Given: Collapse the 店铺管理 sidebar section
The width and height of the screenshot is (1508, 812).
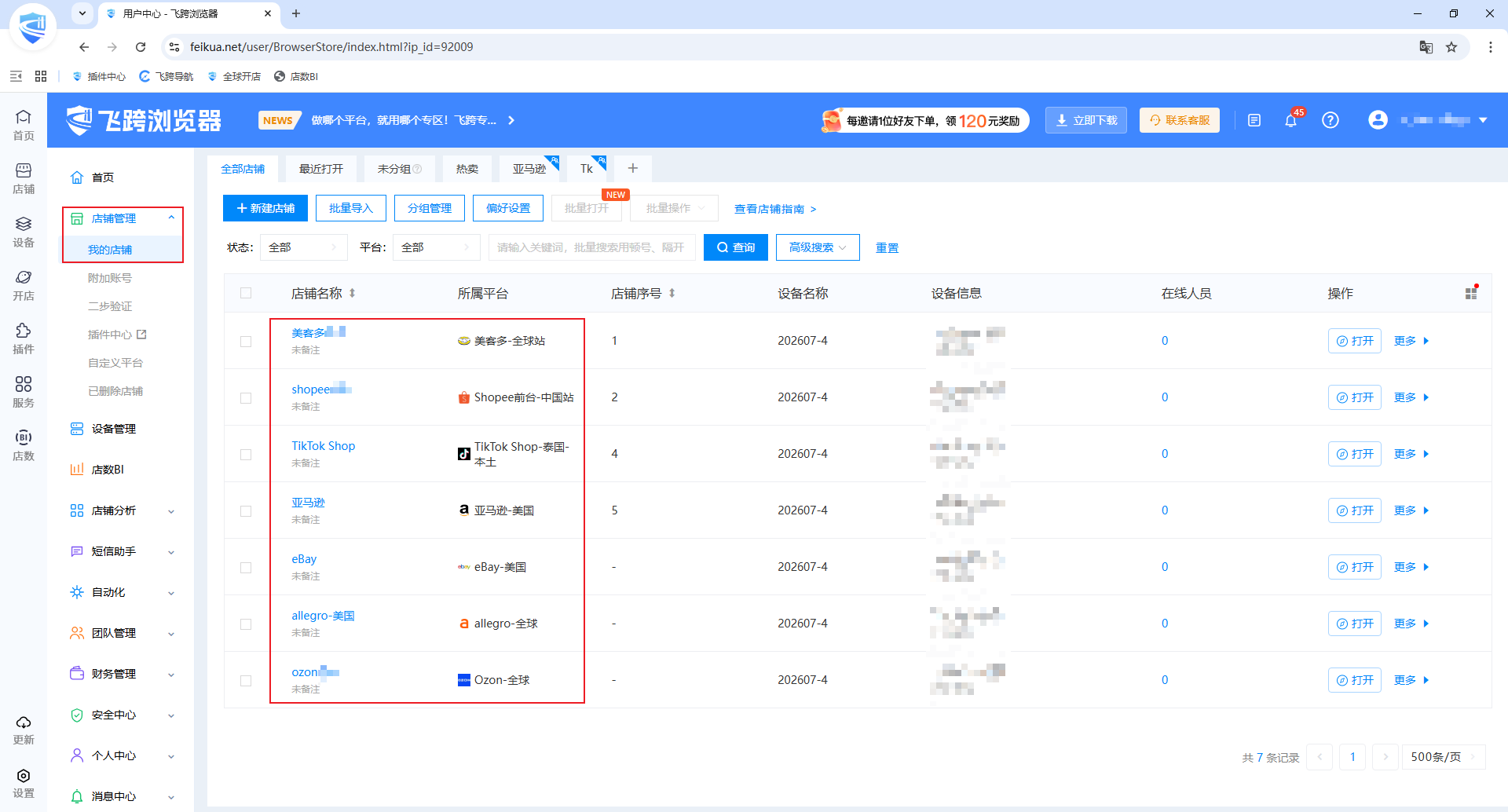Looking at the screenshot, I should click(171, 218).
